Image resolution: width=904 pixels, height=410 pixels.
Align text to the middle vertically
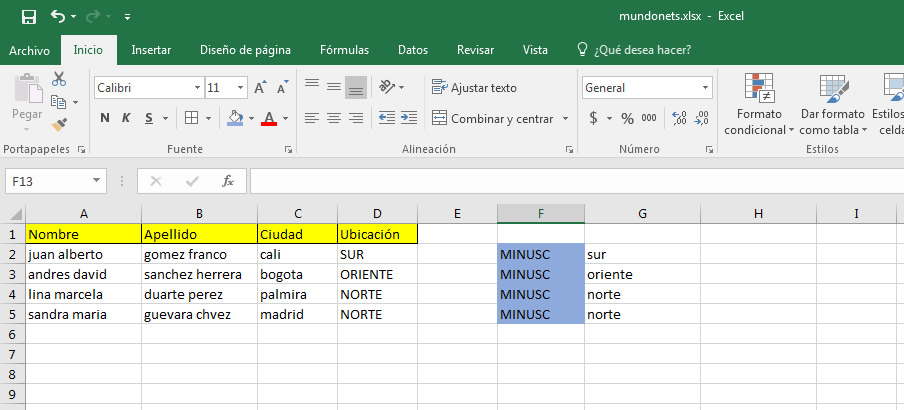point(334,87)
